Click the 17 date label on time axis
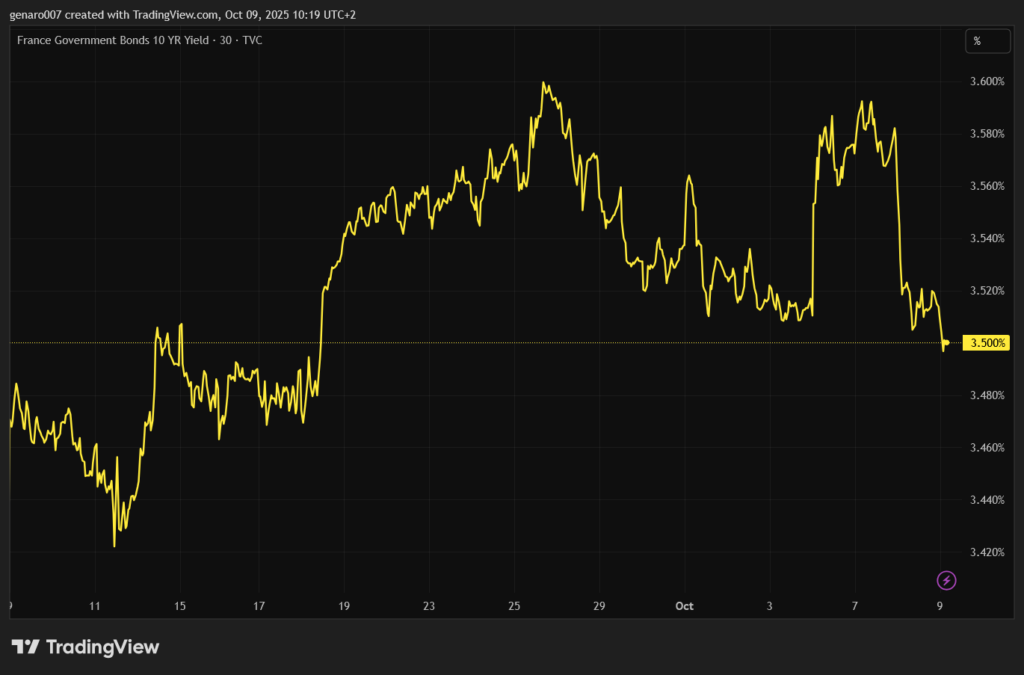Image resolution: width=1024 pixels, height=675 pixels. [259, 606]
